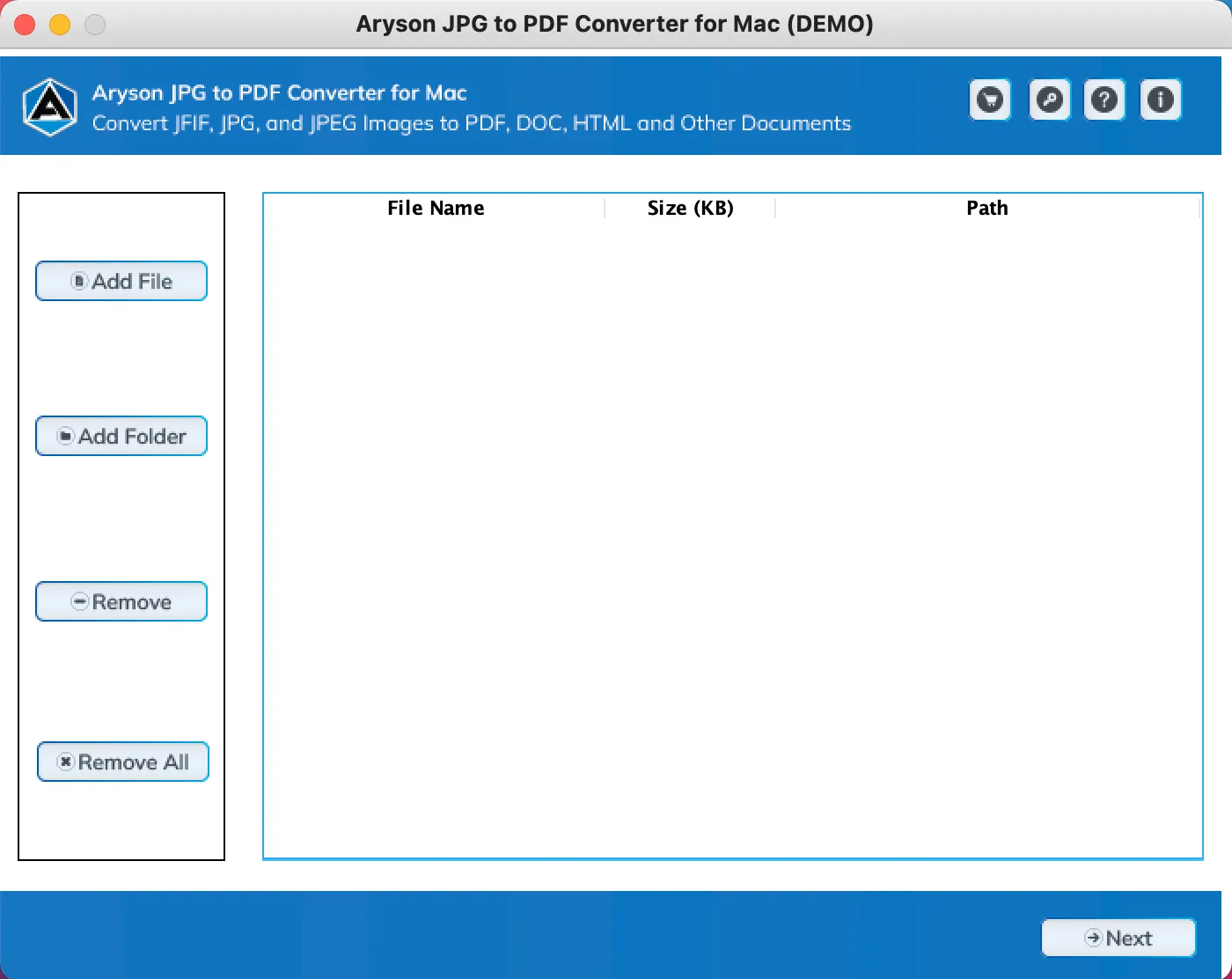The image size is (1232, 979).
Task: Click the Add Folder button
Action: [x=121, y=436]
